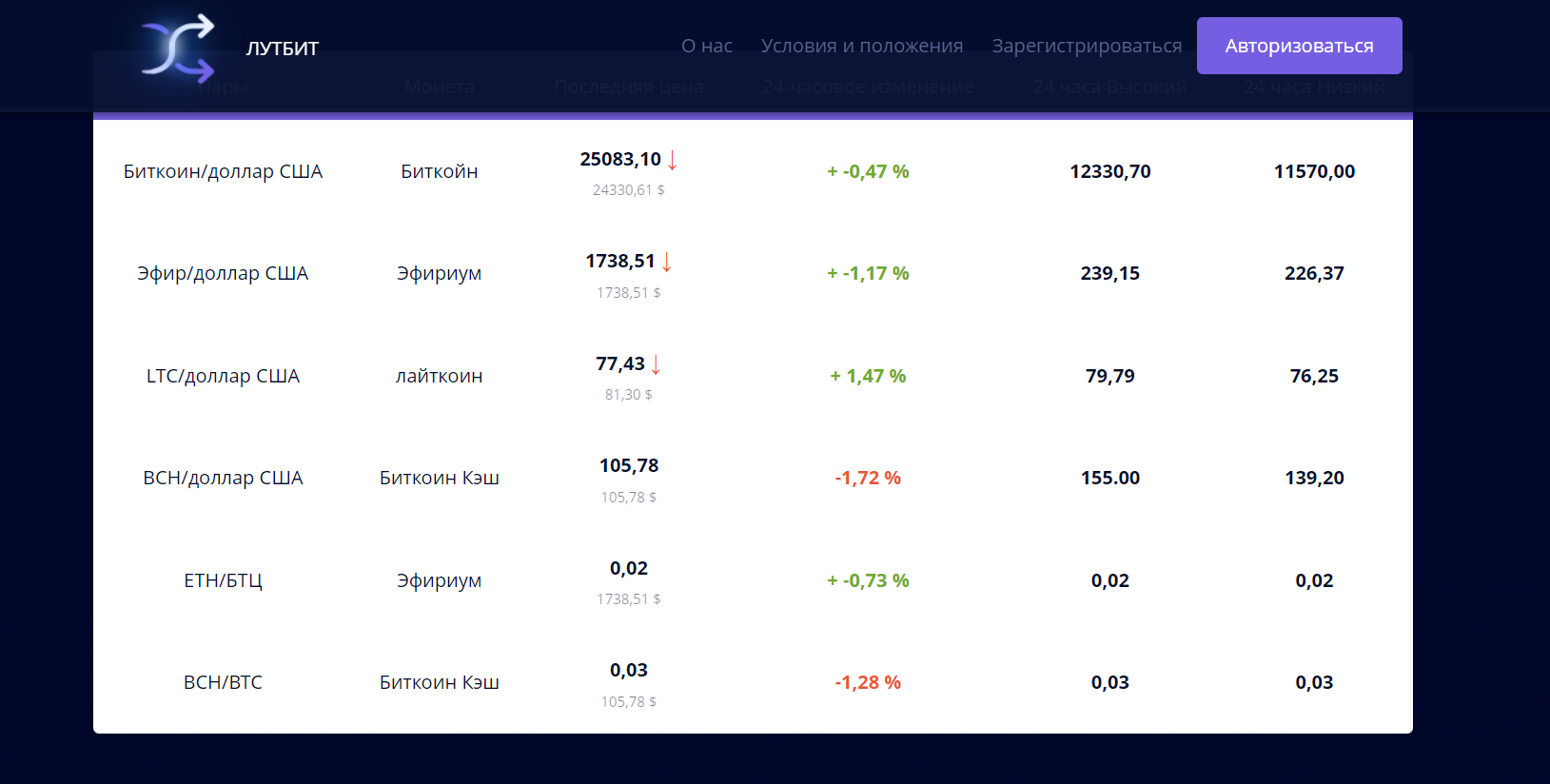Image resolution: width=1550 pixels, height=784 pixels.
Task: Open the О нас menu item
Action: tap(706, 46)
